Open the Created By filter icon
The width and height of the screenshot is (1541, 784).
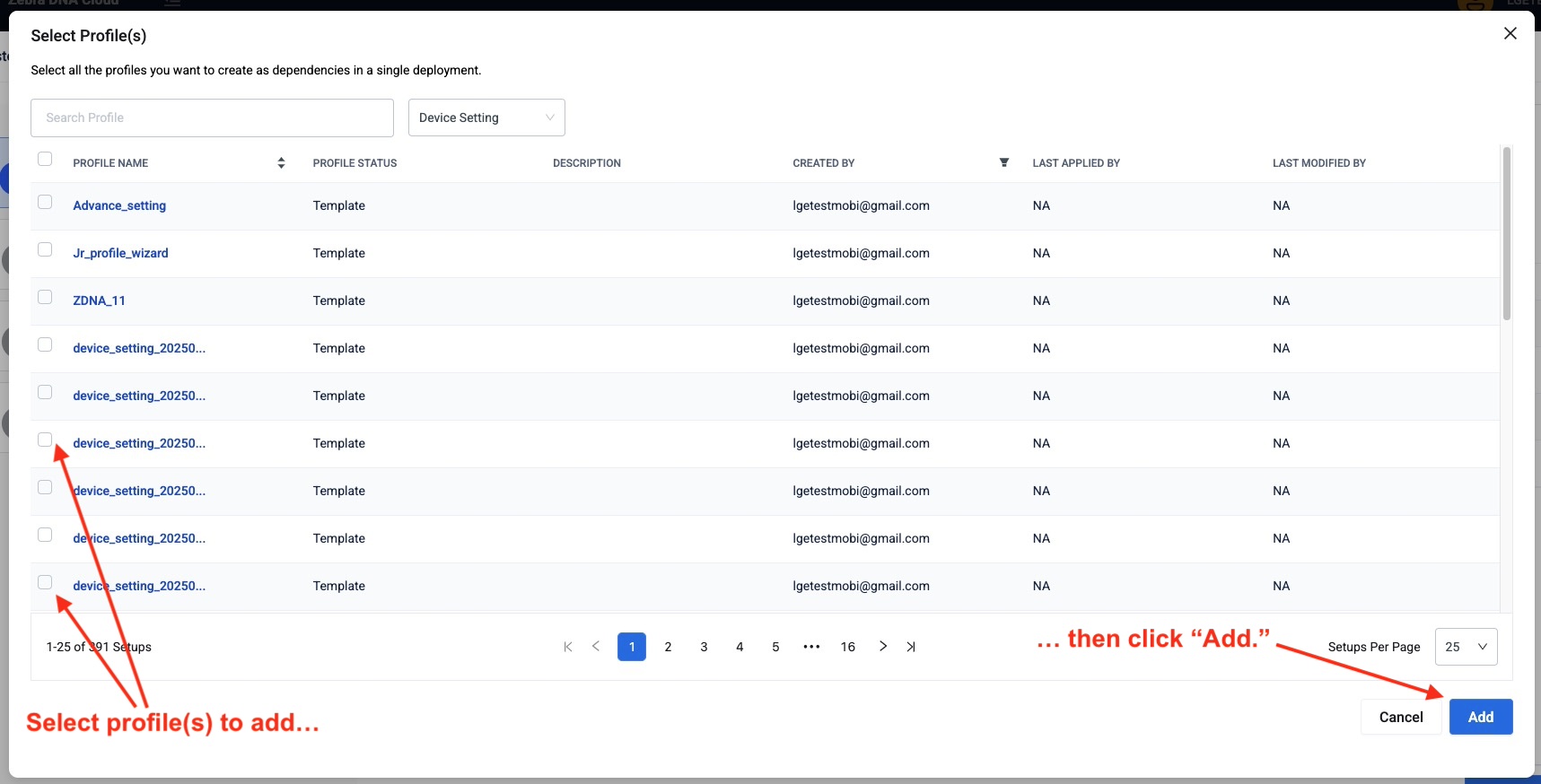[1003, 162]
